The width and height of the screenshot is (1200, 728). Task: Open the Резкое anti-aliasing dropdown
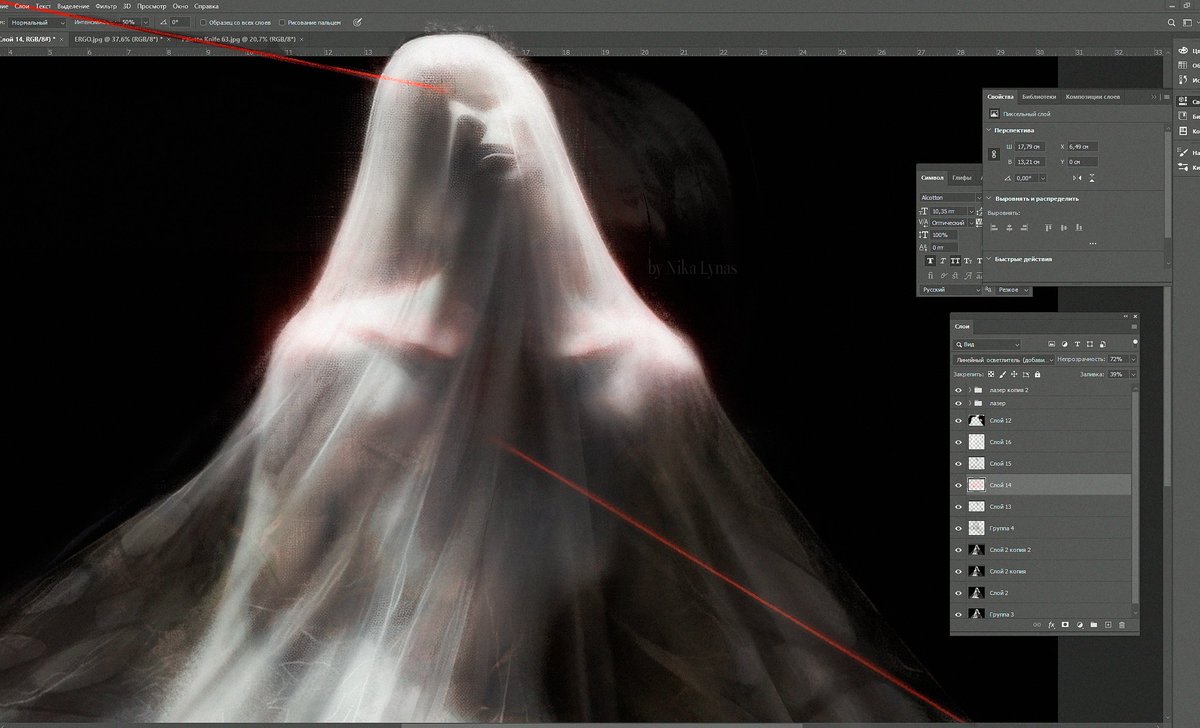(1013, 290)
